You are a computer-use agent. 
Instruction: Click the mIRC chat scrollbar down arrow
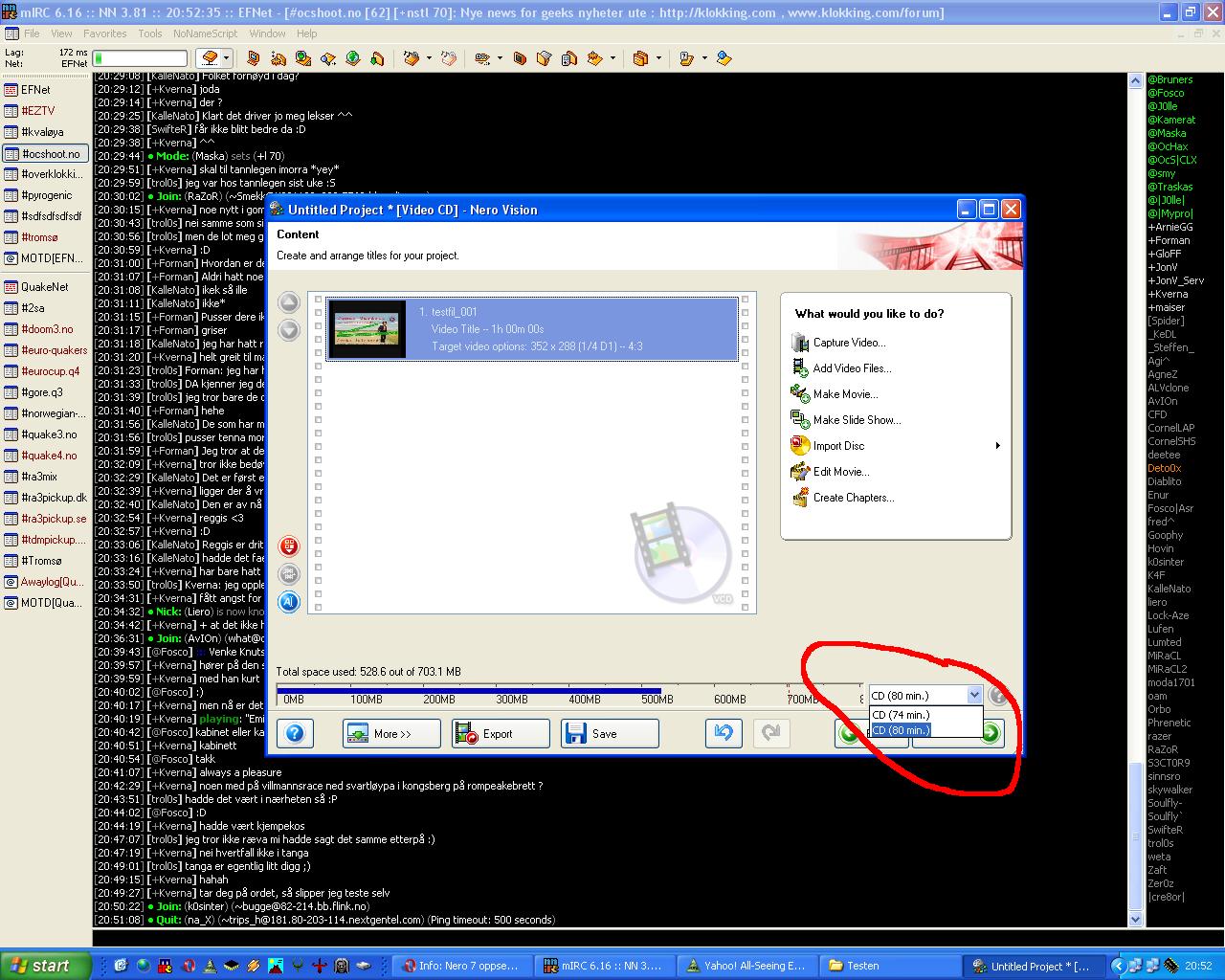tap(1136, 920)
